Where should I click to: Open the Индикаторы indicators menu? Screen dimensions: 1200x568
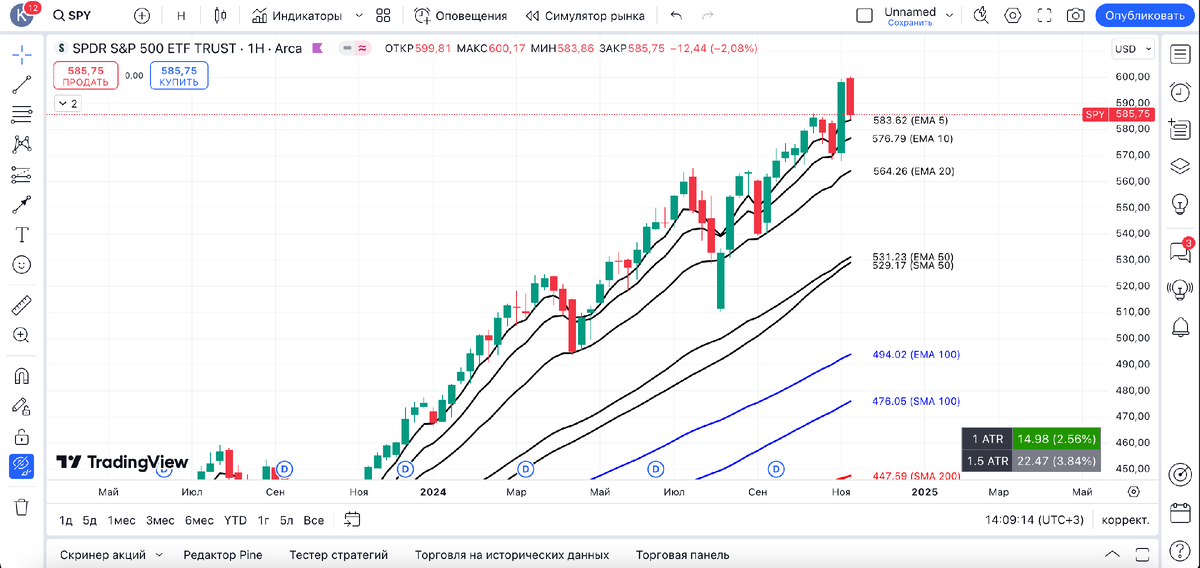coord(297,16)
